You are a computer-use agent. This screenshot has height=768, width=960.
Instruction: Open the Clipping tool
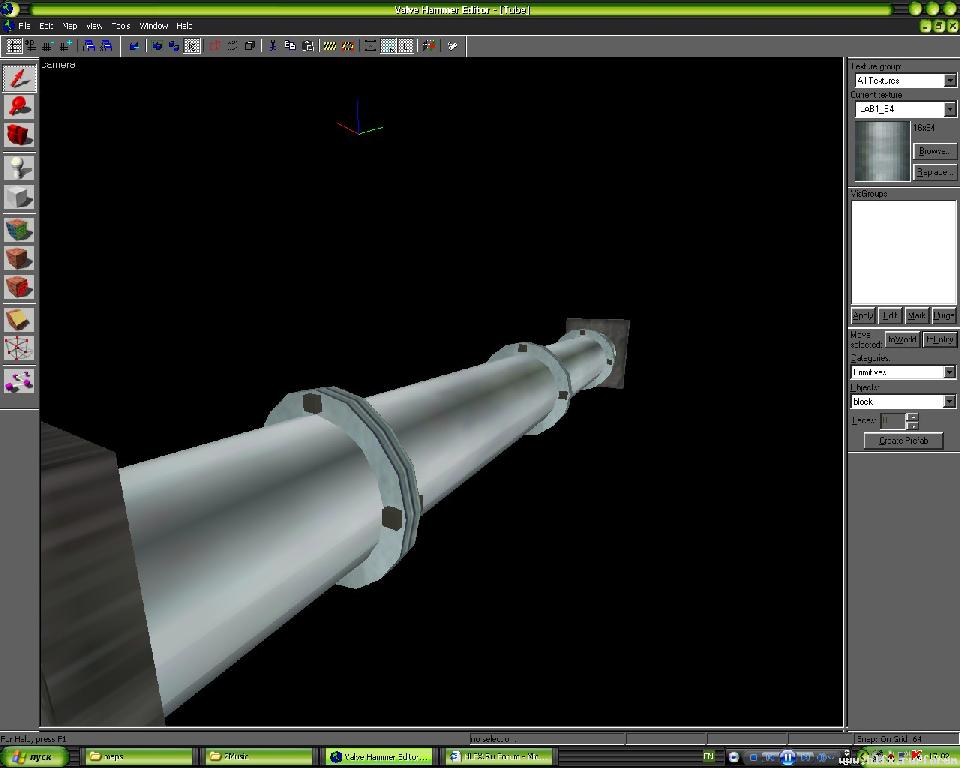tap(19, 319)
